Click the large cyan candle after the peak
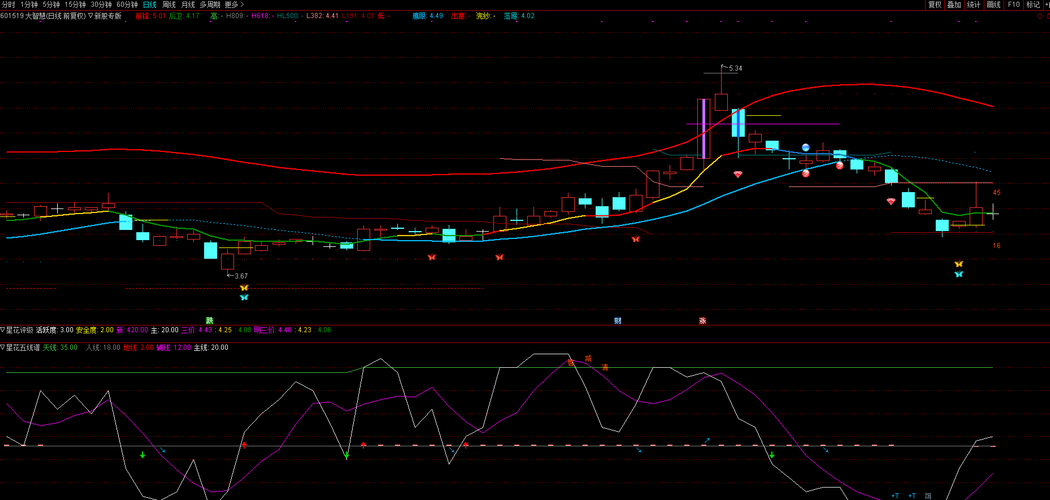The image size is (1050, 500). tap(739, 123)
